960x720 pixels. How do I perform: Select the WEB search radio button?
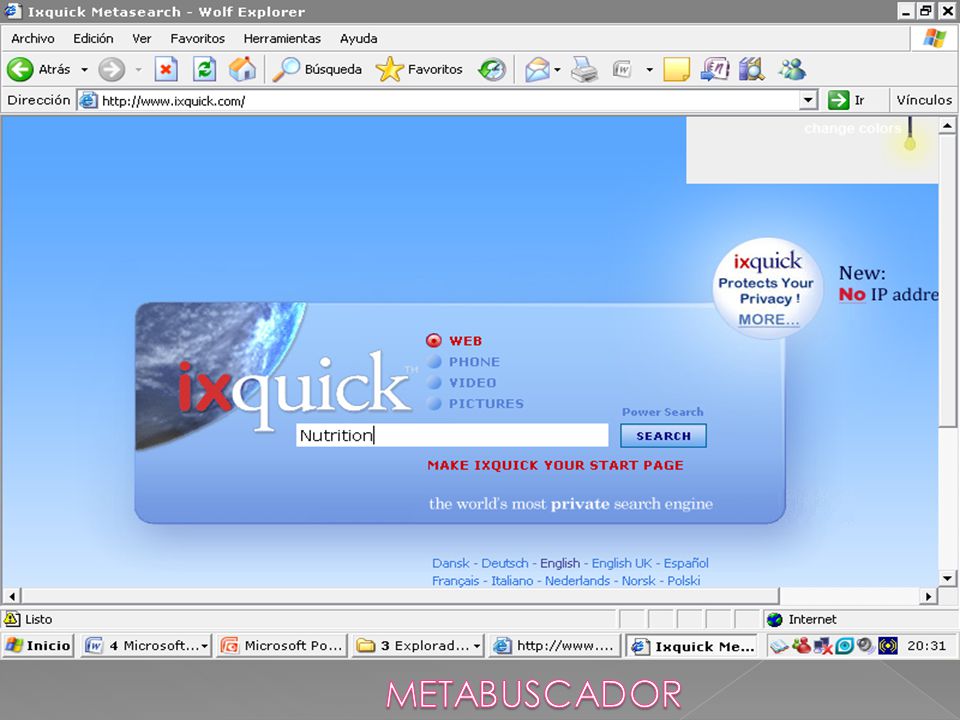(433, 340)
